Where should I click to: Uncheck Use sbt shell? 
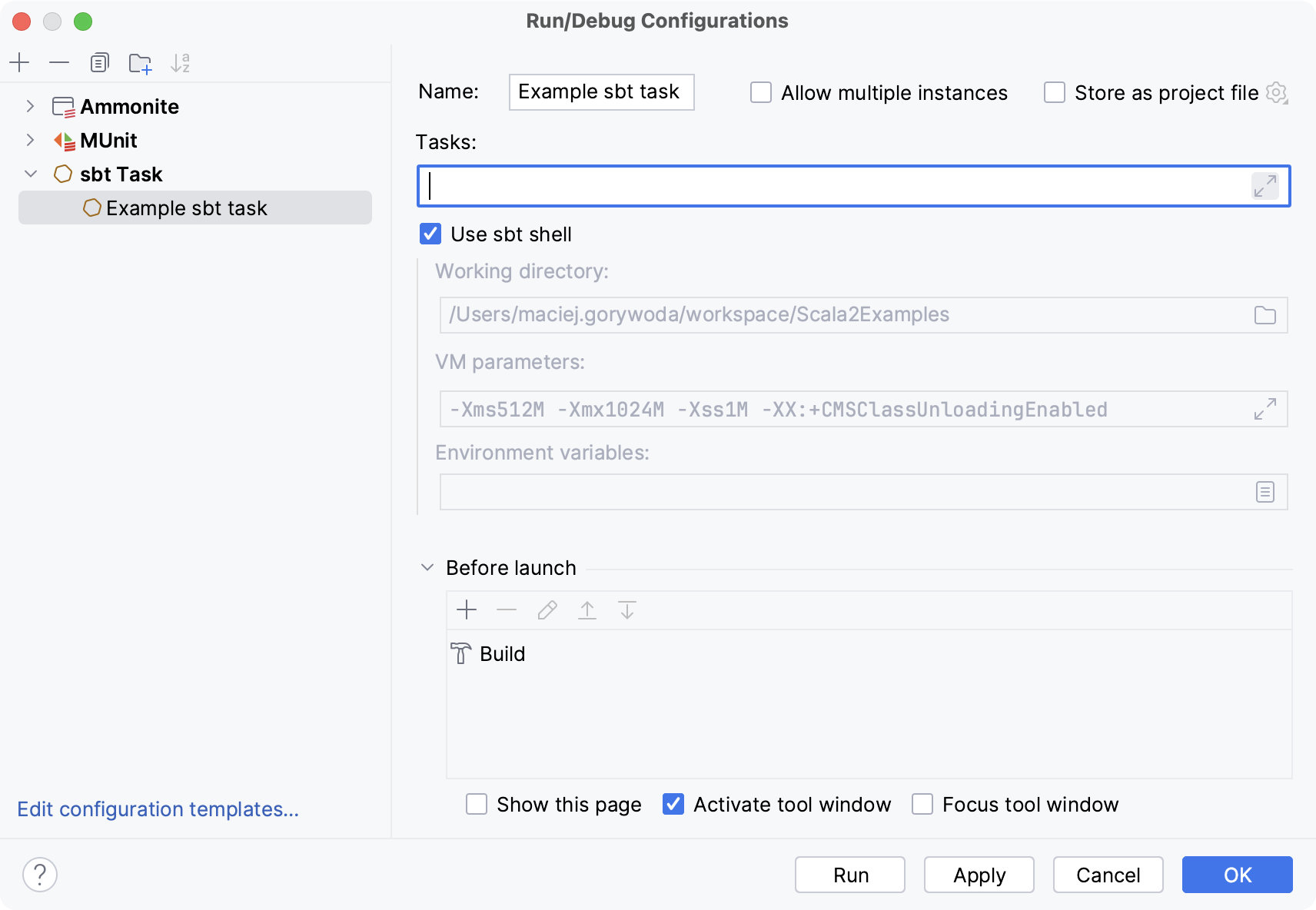430,234
